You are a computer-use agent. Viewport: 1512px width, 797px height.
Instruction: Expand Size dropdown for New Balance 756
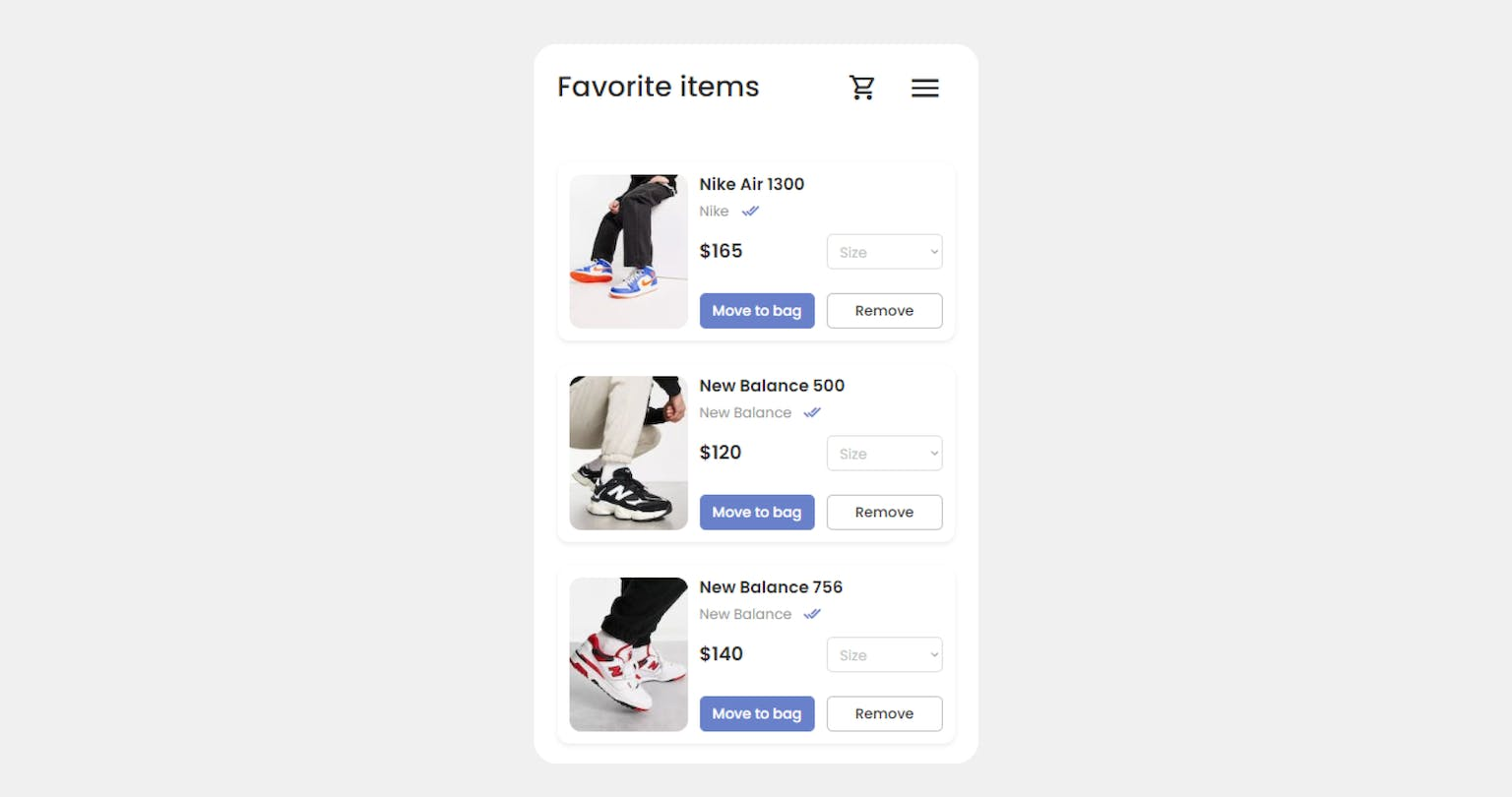click(884, 655)
